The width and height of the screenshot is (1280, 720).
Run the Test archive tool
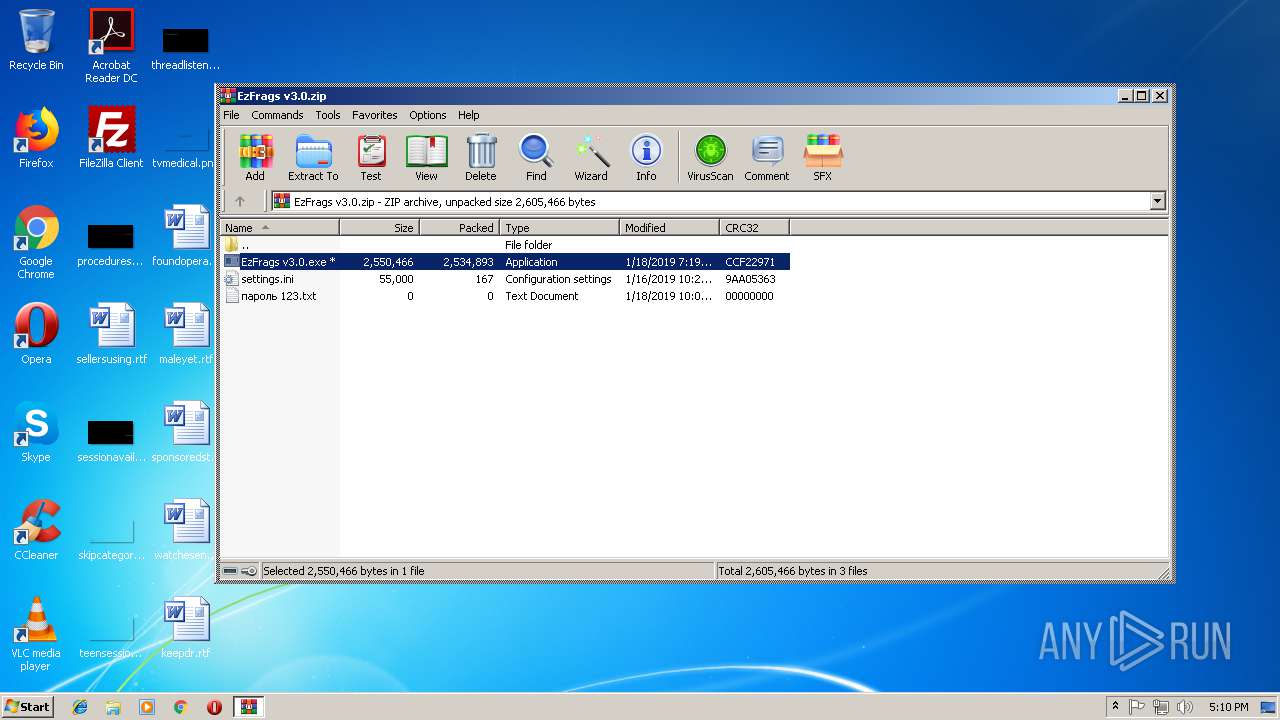pyautogui.click(x=371, y=158)
